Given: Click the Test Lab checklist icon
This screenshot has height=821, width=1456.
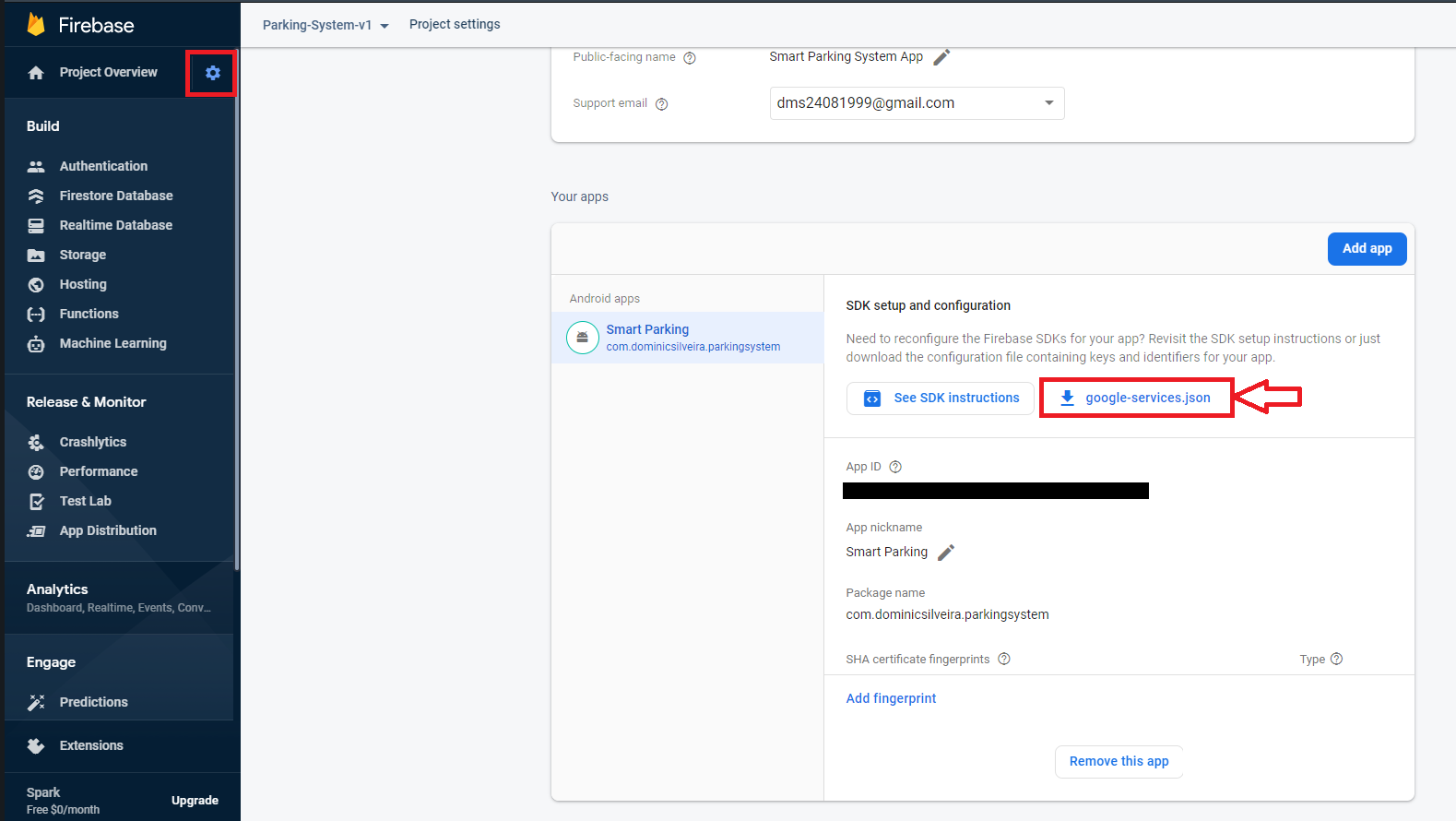Looking at the screenshot, I should click(x=36, y=502).
